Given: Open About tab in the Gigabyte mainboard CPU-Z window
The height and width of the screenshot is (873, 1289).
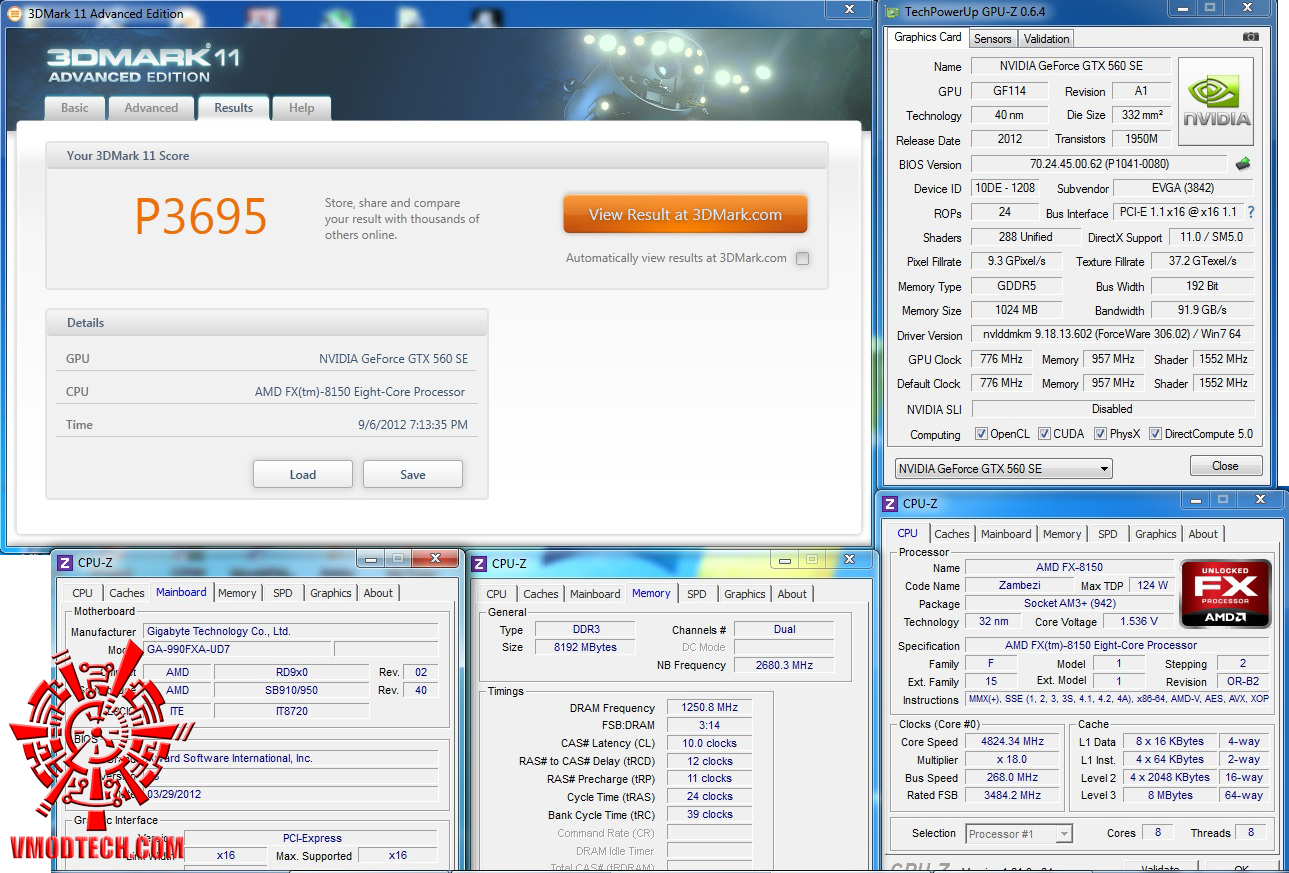Looking at the screenshot, I should [x=378, y=593].
